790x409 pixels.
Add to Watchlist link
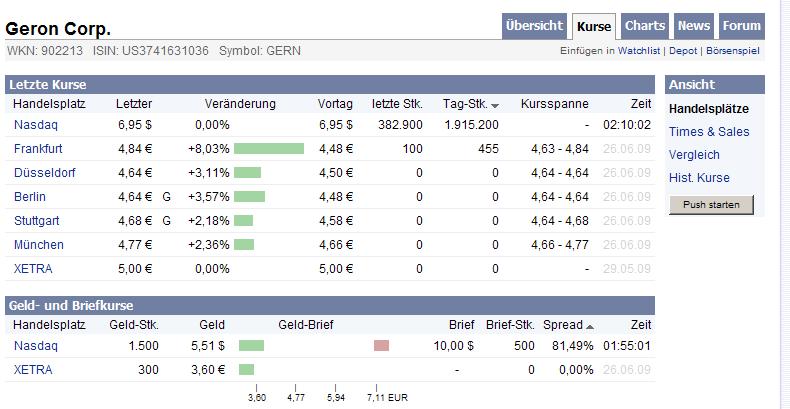[x=638, y=50]
